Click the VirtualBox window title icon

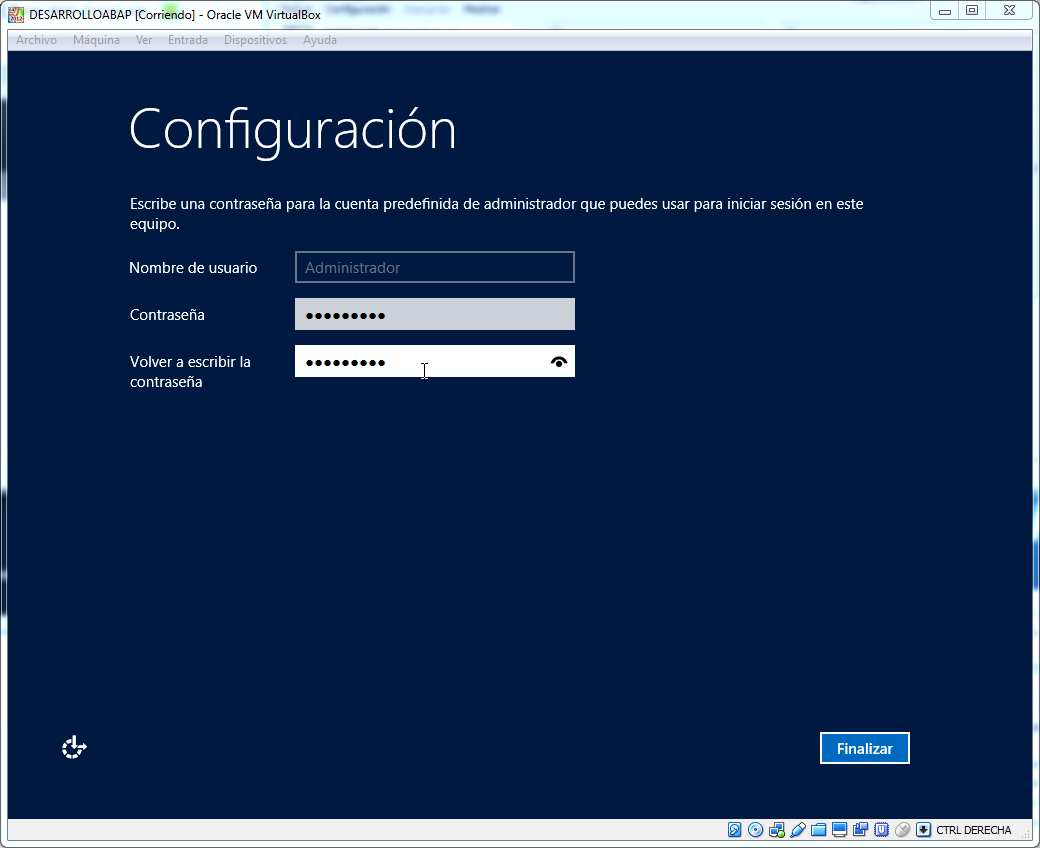16,15
